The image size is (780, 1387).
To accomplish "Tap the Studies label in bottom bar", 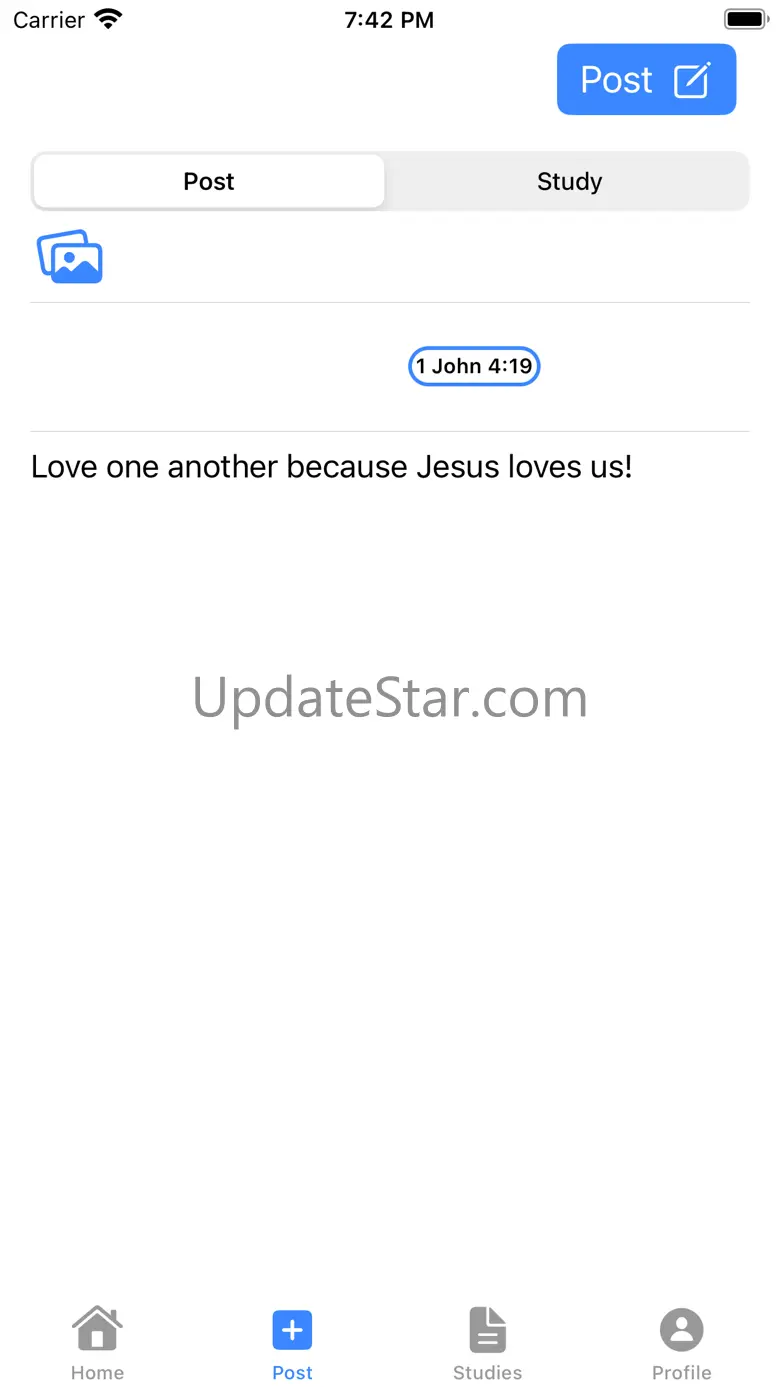I will (487, 1372).
